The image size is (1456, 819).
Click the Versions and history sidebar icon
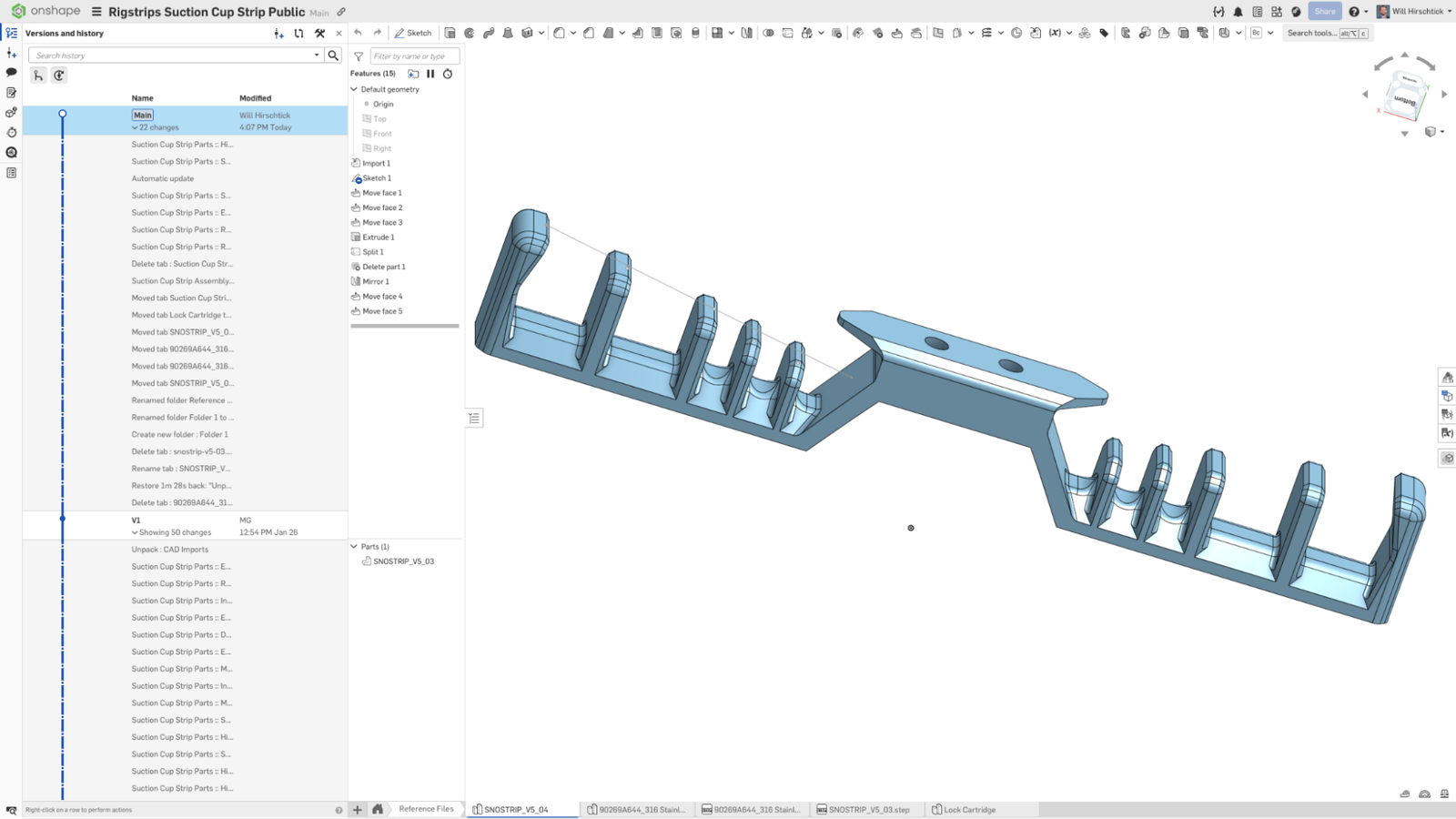point(12,32)
